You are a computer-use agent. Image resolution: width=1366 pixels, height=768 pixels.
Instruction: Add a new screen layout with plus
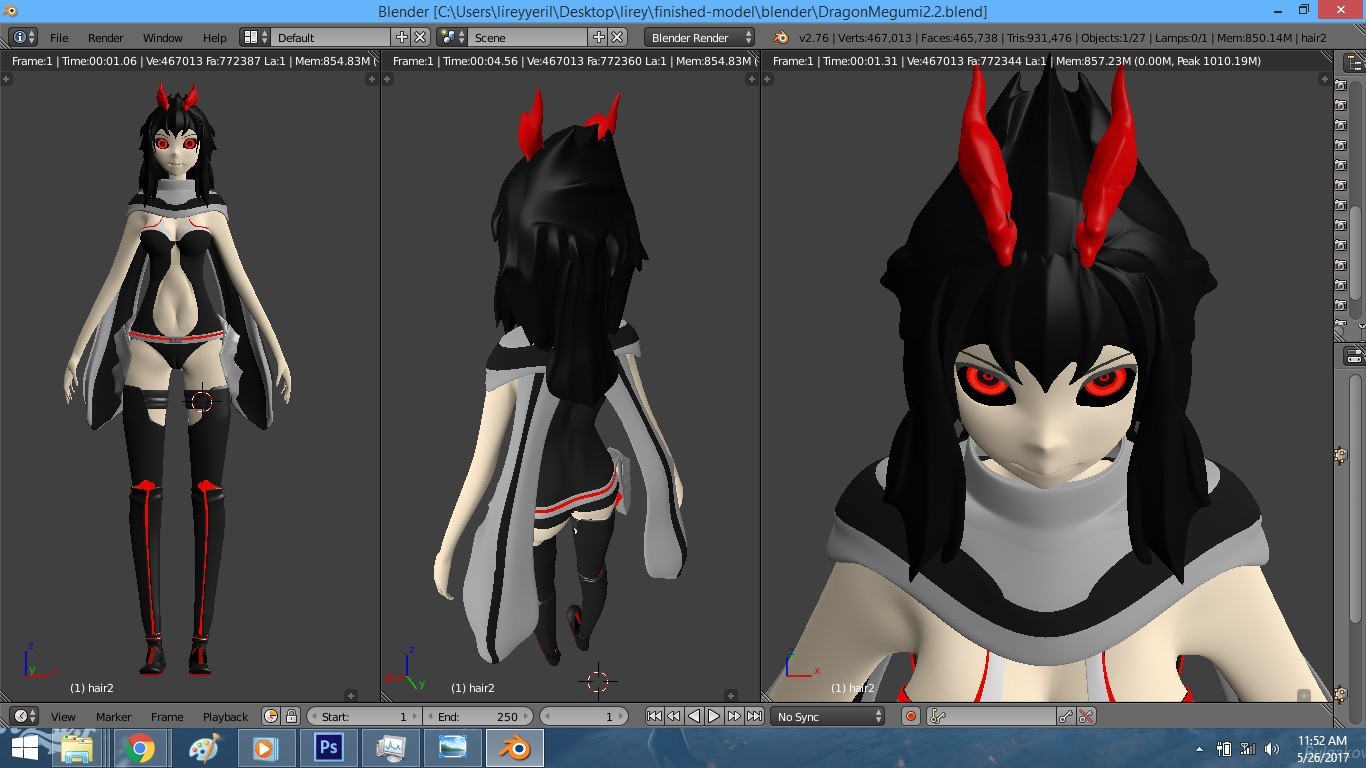(x=402, y=37)
